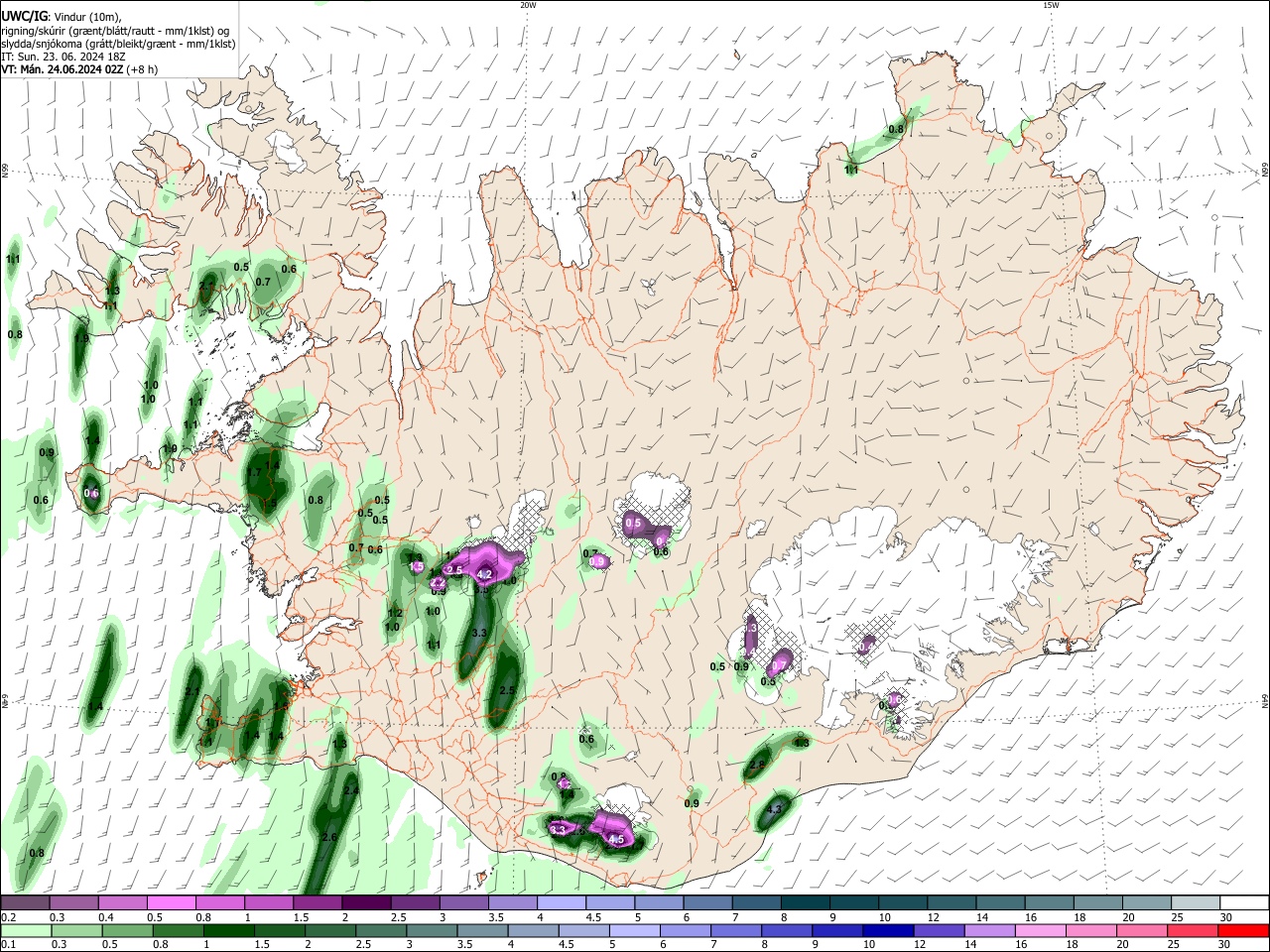Select the 'IT: Sun. 23. 06. 2024 18Z' line
Image resolution: width=1270 pixels, height=952 pixels.
(x=63, y=57)
